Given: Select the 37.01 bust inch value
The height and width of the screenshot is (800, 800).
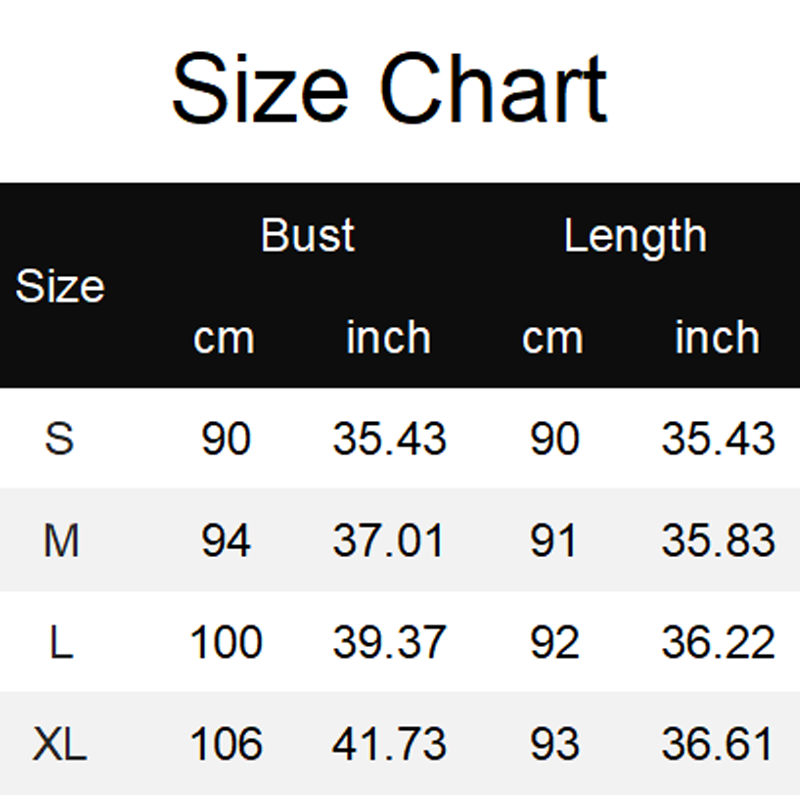Looking at the screenshot, I should click(x=389, y=541).
